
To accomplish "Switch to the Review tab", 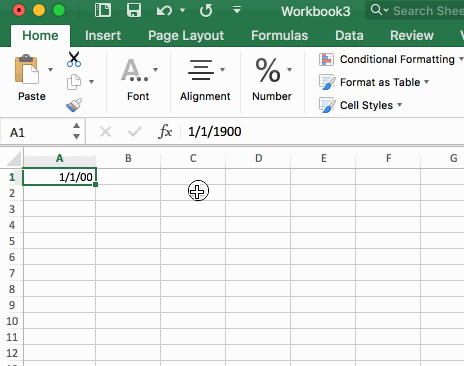I will 412,36.
